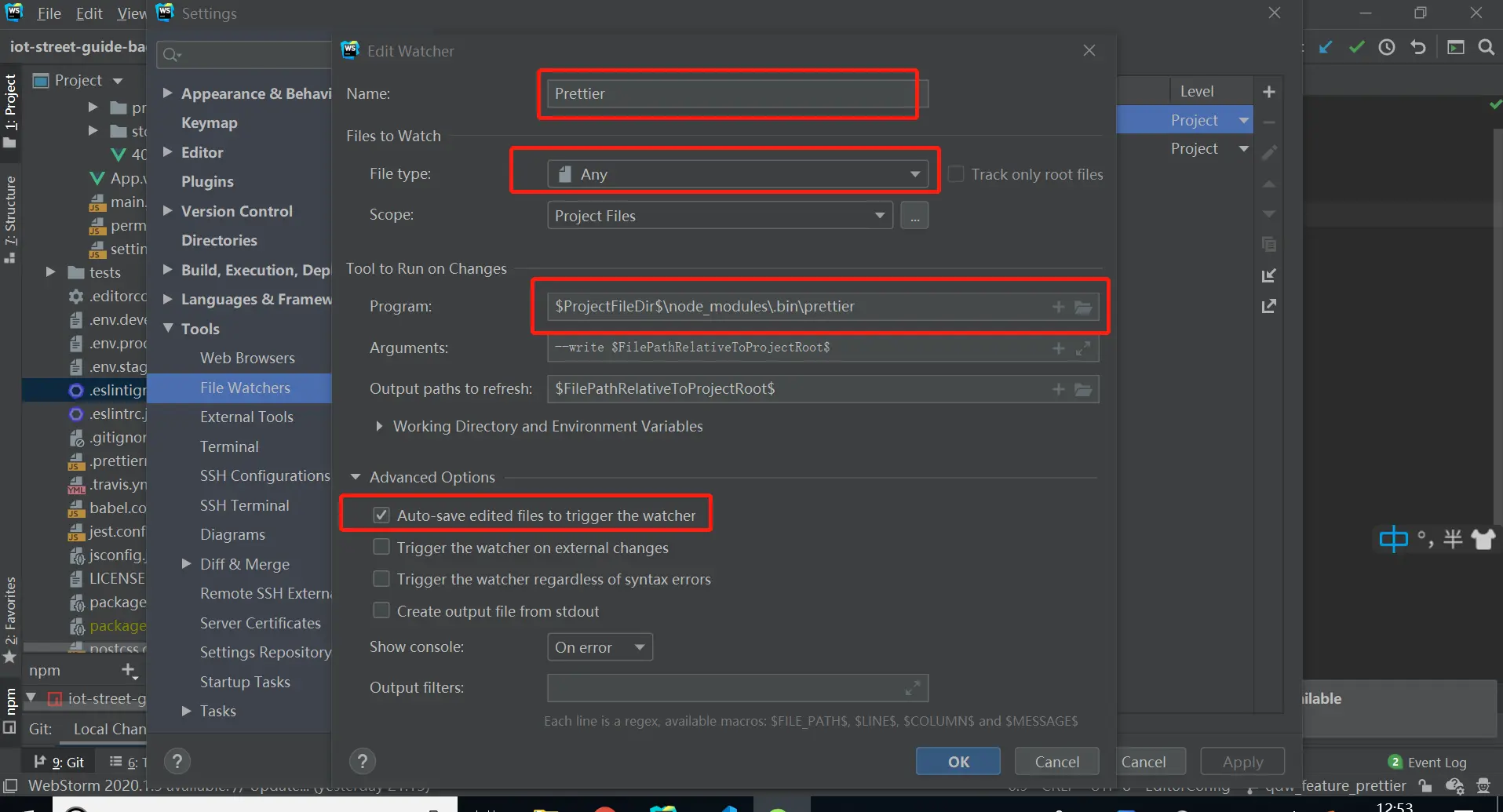Browse for the Program path with the folder icon
This screenshot has height=812, width=1503.
coord(1084,307)
